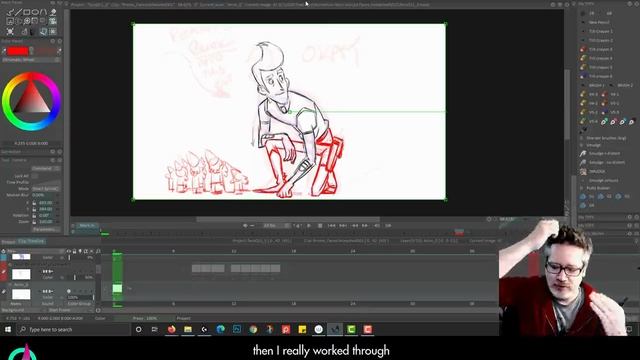The image size is (640, 360).
Task: Select the TVP crayon 4 brush icon
Action: tap(583, 58)
